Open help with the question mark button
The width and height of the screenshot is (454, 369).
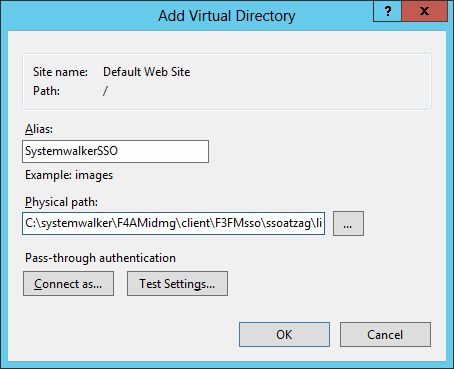tap(387, 11)
